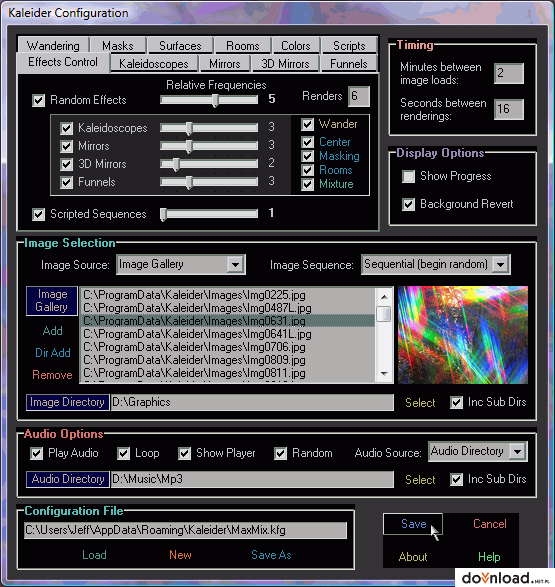Image resolution: width=555 pixels, height=587 pixels.
Task: Open Help
Action: pyautogui.click(x=489, y=557)
